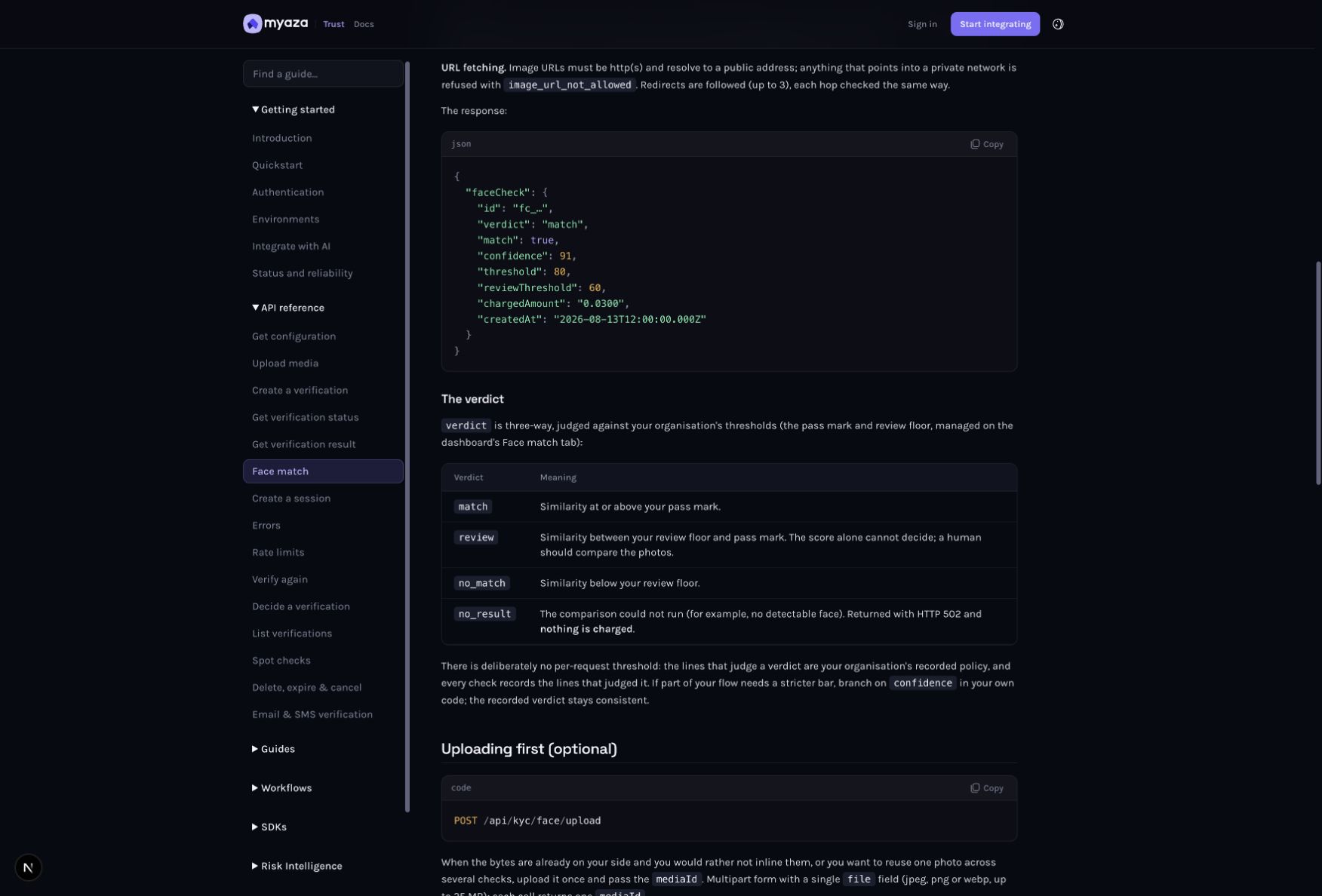Open the Rate limits page
This screenshot has width=1322, height=896.
(x=278, y=553)
